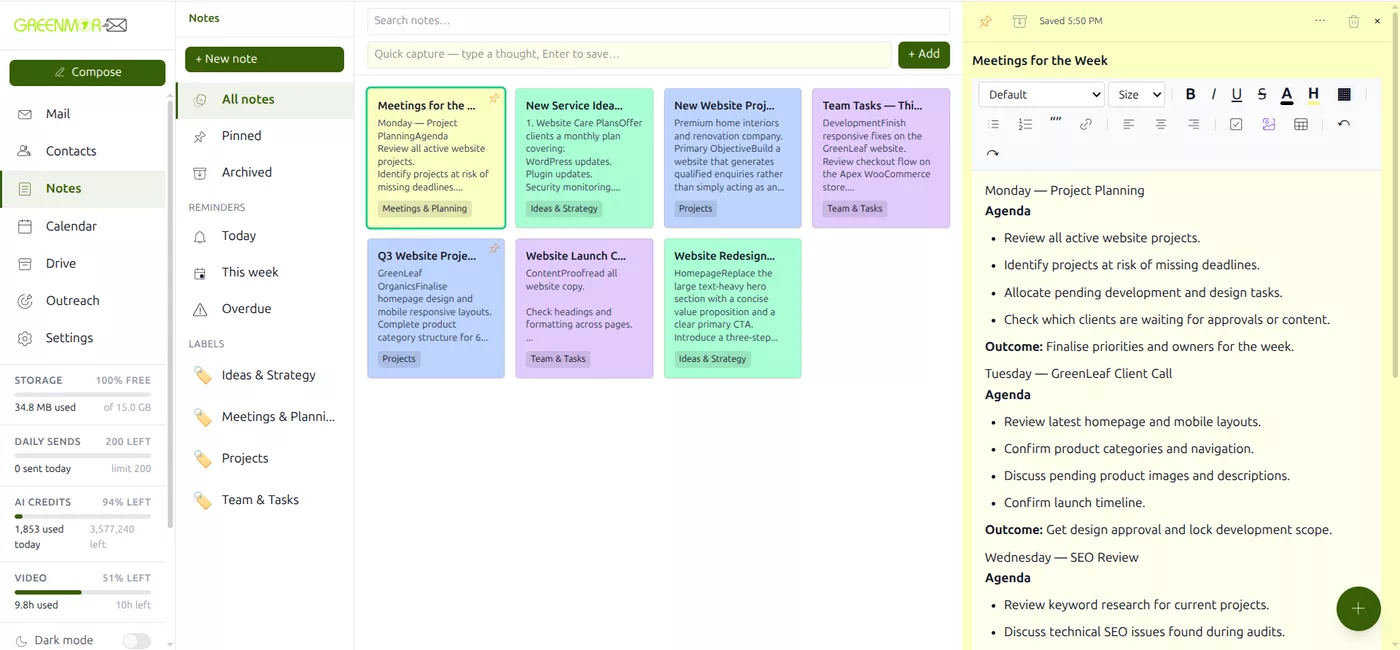Toggle Dark mode switch
This screenshot has height=650, width=1400.
click(136, 641)
